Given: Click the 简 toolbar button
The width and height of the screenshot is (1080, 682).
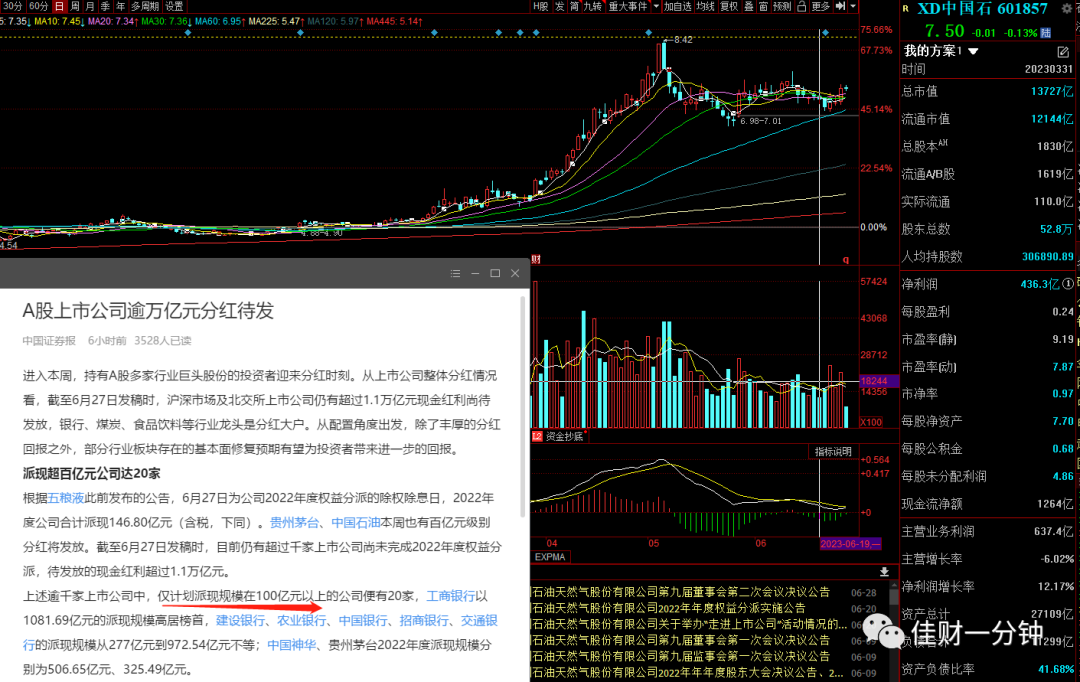Looking at the screenshot, I should coord(574,6).
